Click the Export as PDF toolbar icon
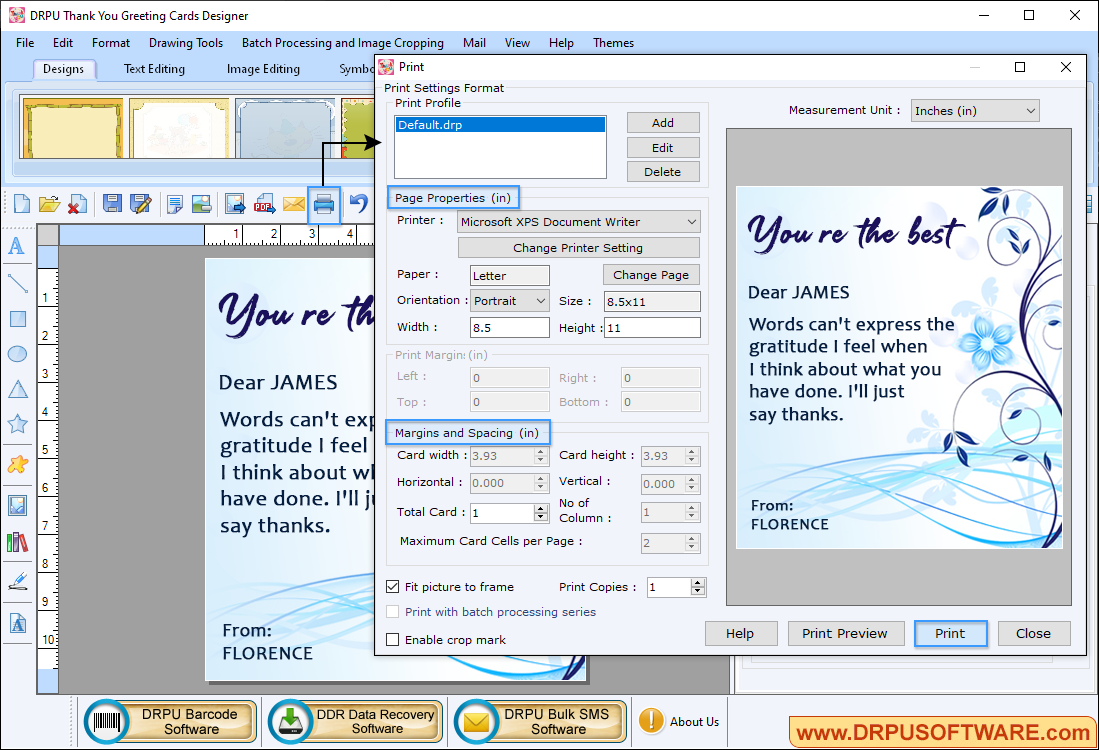The image size is (1099, 750). tap(264, 204)
